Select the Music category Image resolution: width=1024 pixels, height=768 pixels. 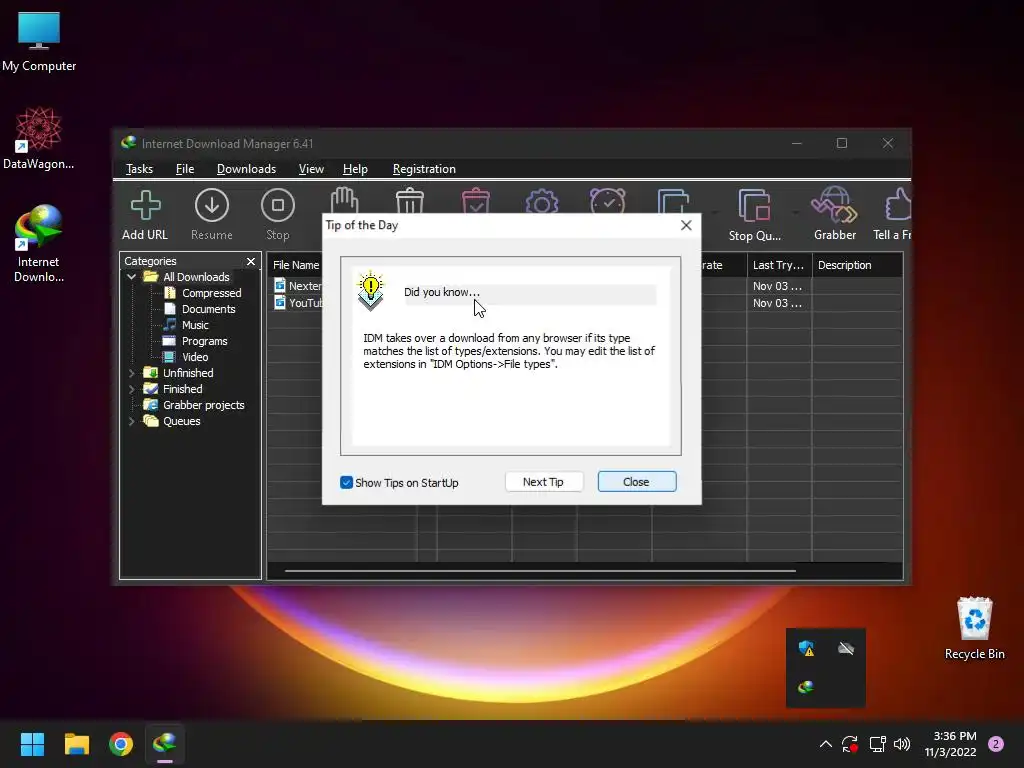pos(187,325)
